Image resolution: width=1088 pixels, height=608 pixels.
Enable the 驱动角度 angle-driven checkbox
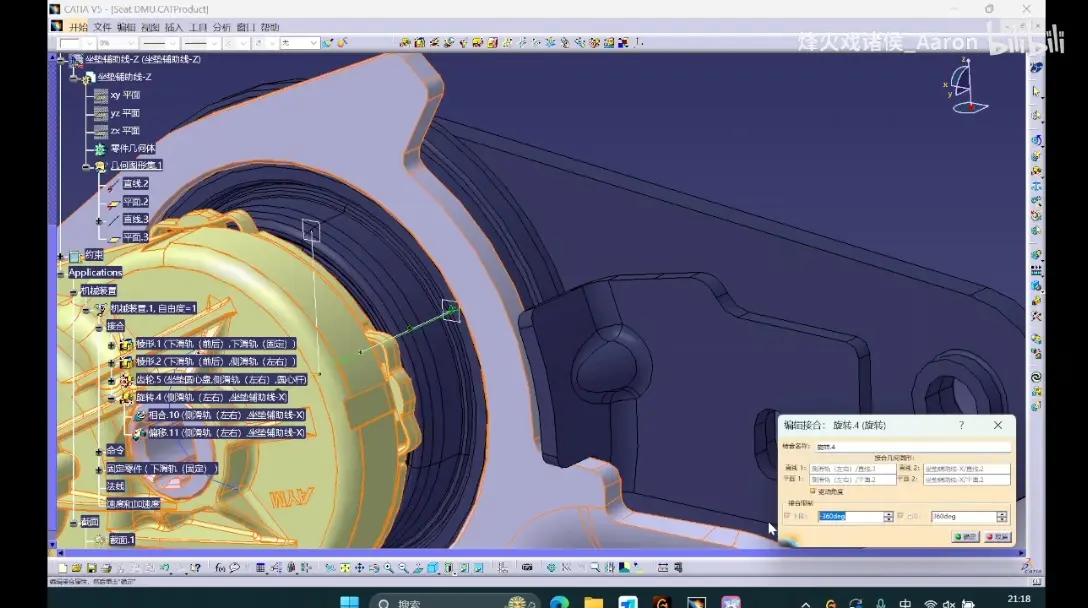click(813, 491)
